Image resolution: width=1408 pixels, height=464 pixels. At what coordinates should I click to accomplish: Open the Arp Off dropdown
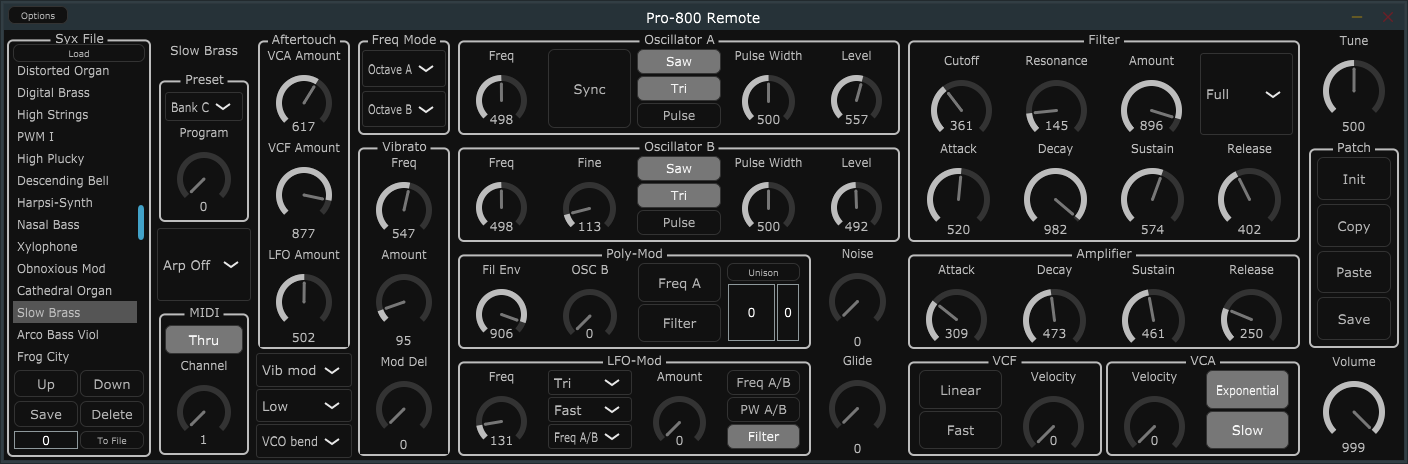(x=204, y=265)
